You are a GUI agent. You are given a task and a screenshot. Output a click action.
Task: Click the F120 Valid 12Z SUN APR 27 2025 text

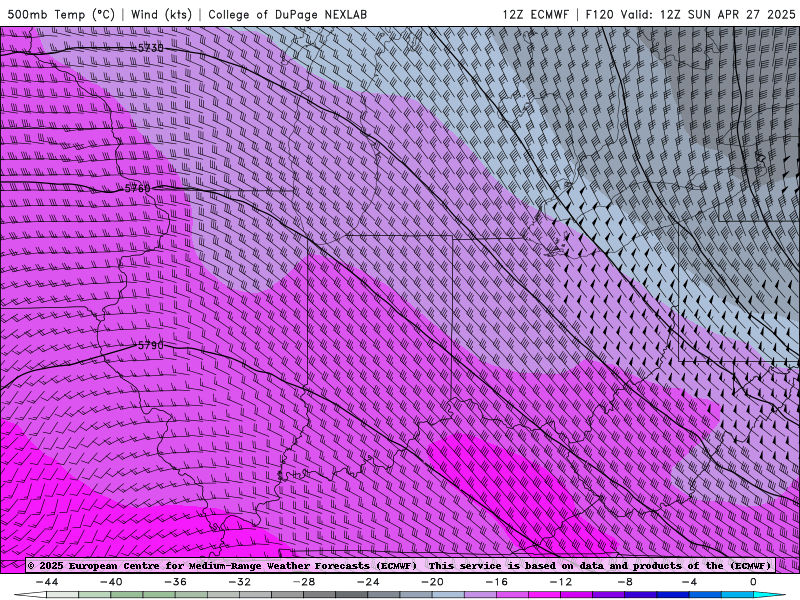690,14
